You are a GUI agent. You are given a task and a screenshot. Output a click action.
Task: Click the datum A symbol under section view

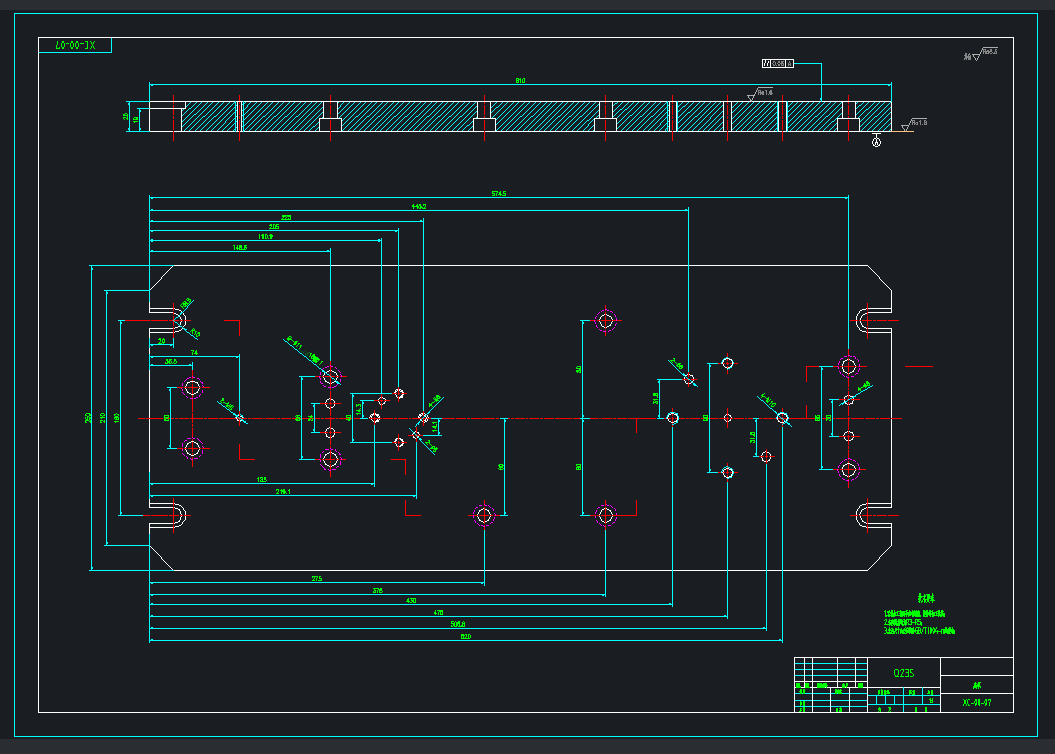pos(876,142)
